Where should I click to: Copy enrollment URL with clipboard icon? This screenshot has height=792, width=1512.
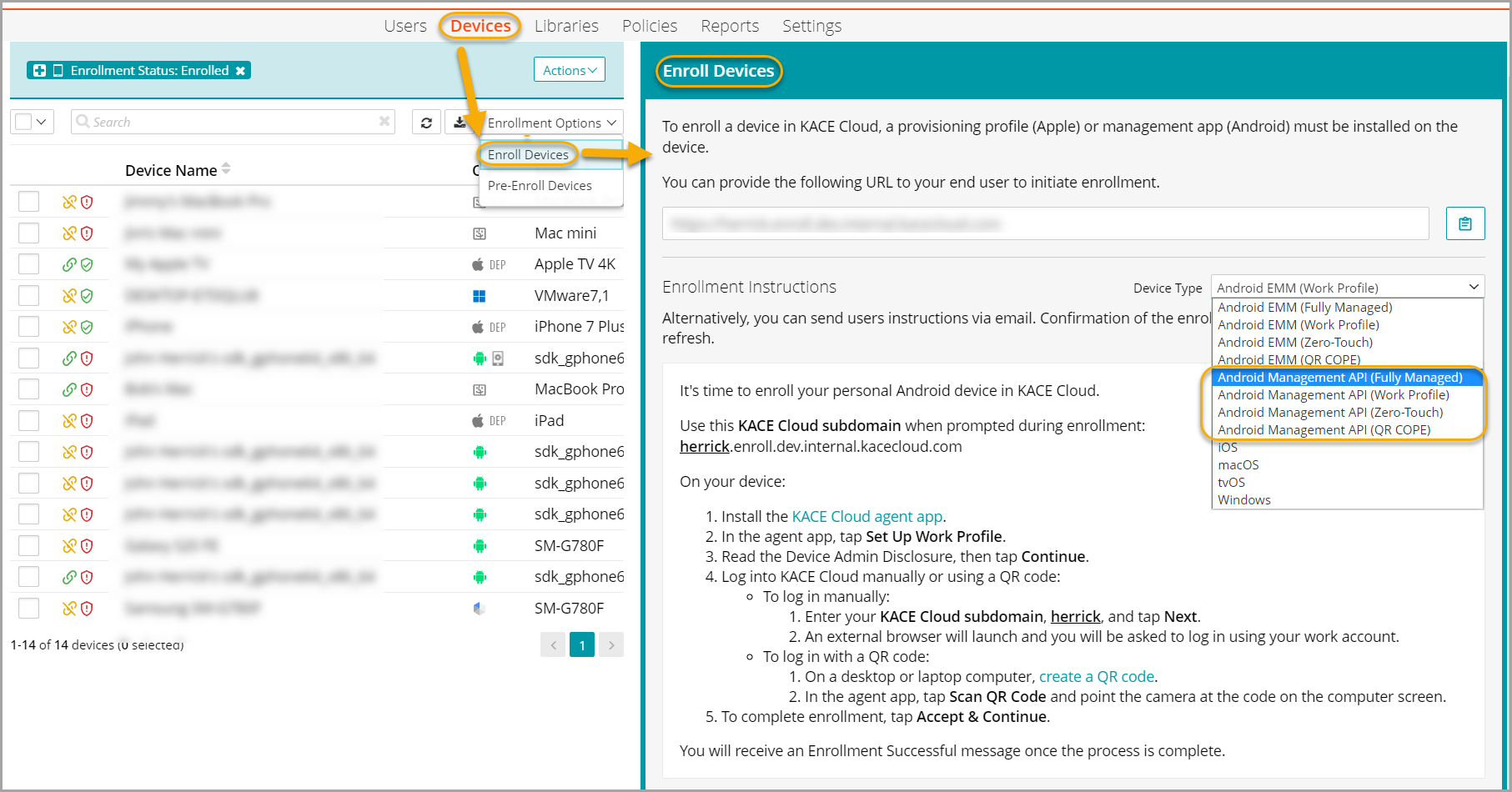click(1464, 223)
